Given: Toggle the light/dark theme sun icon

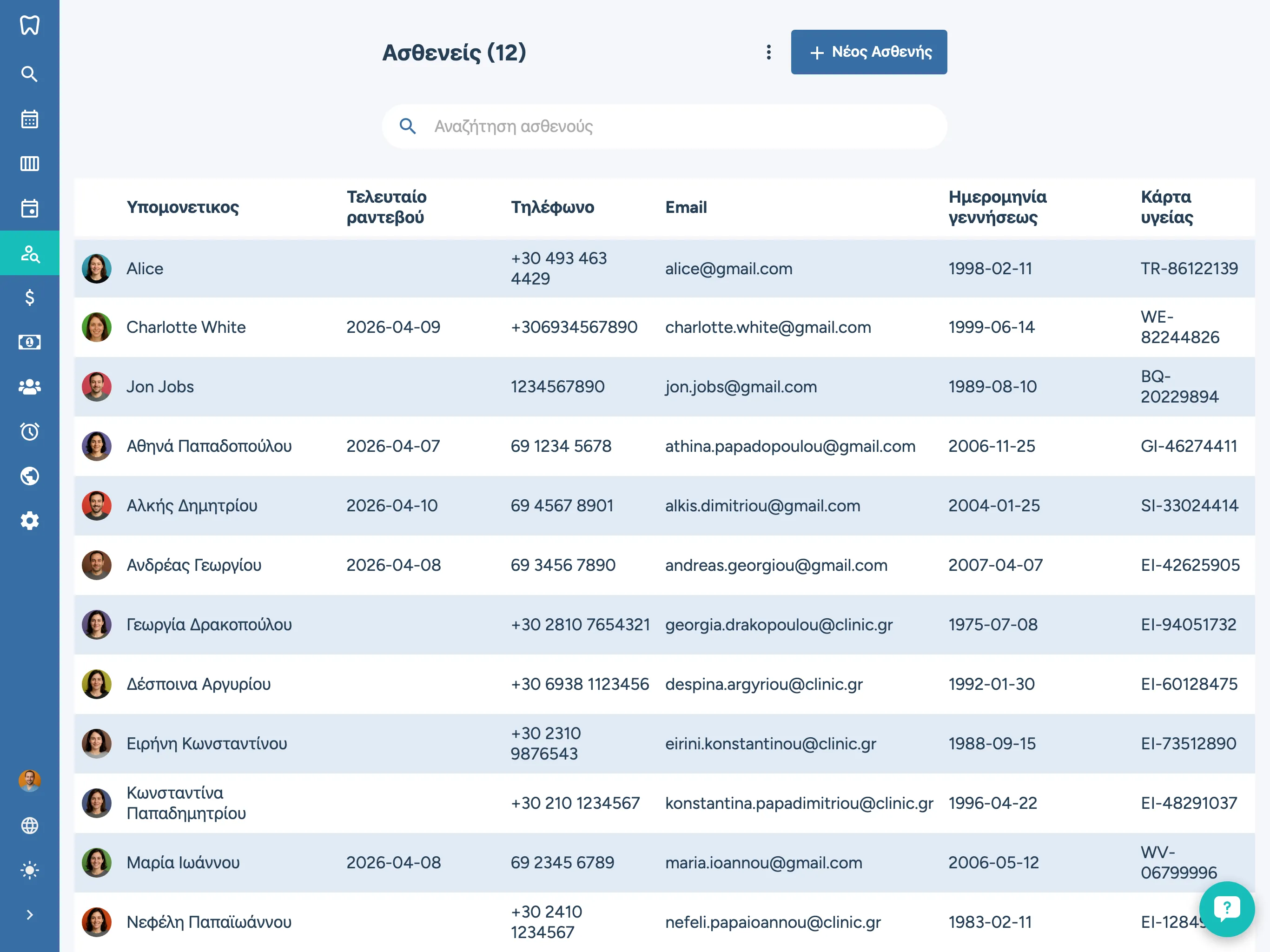Looking at the screenshot, I should pyautogui.click(x=29, y=870).
